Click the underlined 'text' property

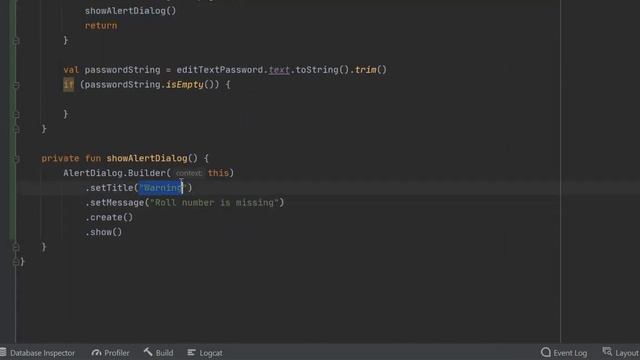click(279, 70)
